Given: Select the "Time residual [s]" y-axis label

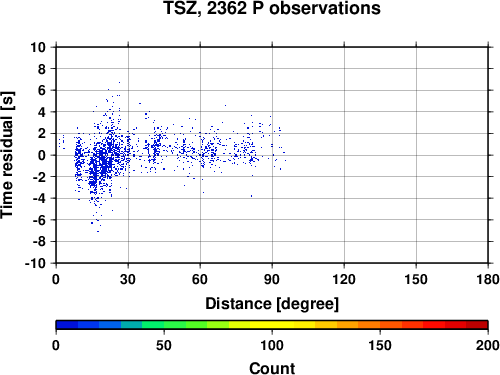Looking at the screenshot, I should point(7,155).
